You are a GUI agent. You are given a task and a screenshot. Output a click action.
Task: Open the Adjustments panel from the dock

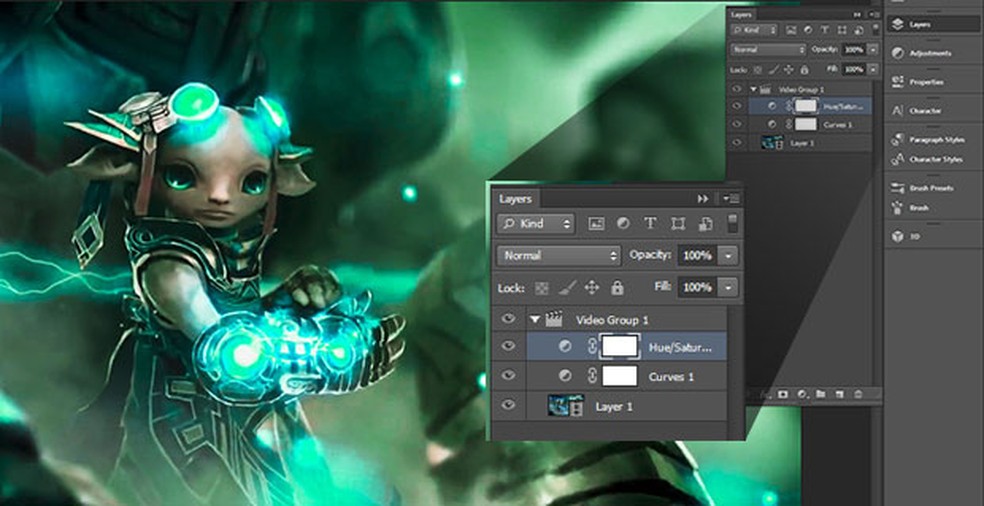pos(933,53)
